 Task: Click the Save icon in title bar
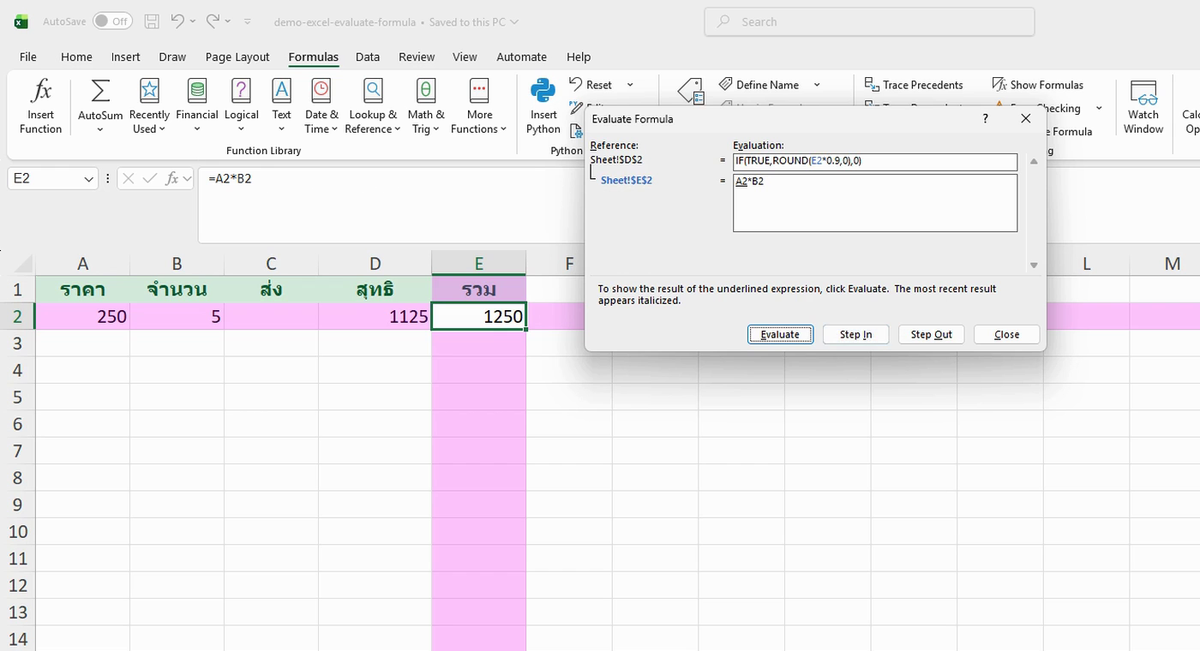[x=152, y=21]
